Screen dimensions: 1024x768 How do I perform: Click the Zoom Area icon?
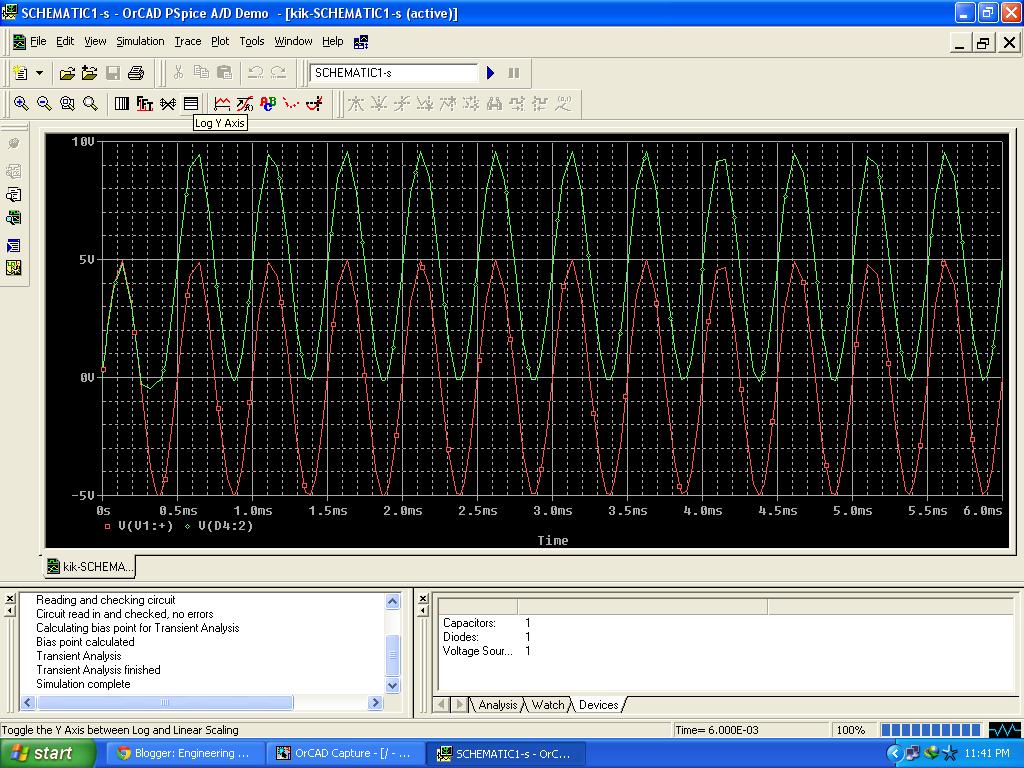pyautogui.click(x=67, y=102)
